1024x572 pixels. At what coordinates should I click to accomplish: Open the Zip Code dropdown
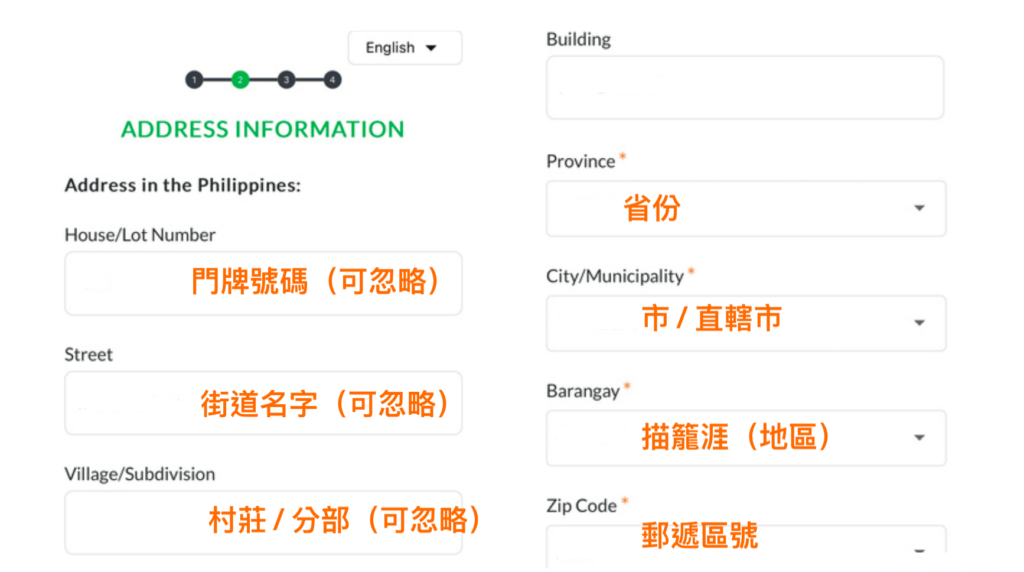pyautogui.click(x=746, y=546)
